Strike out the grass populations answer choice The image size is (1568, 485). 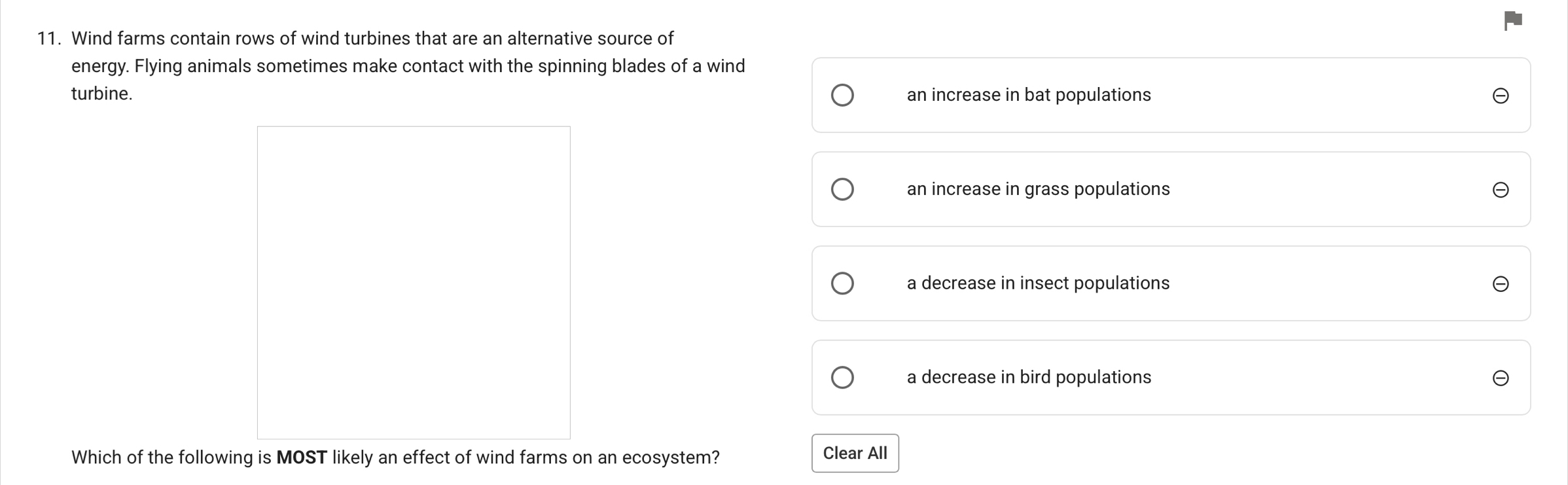coord(1501,190)
